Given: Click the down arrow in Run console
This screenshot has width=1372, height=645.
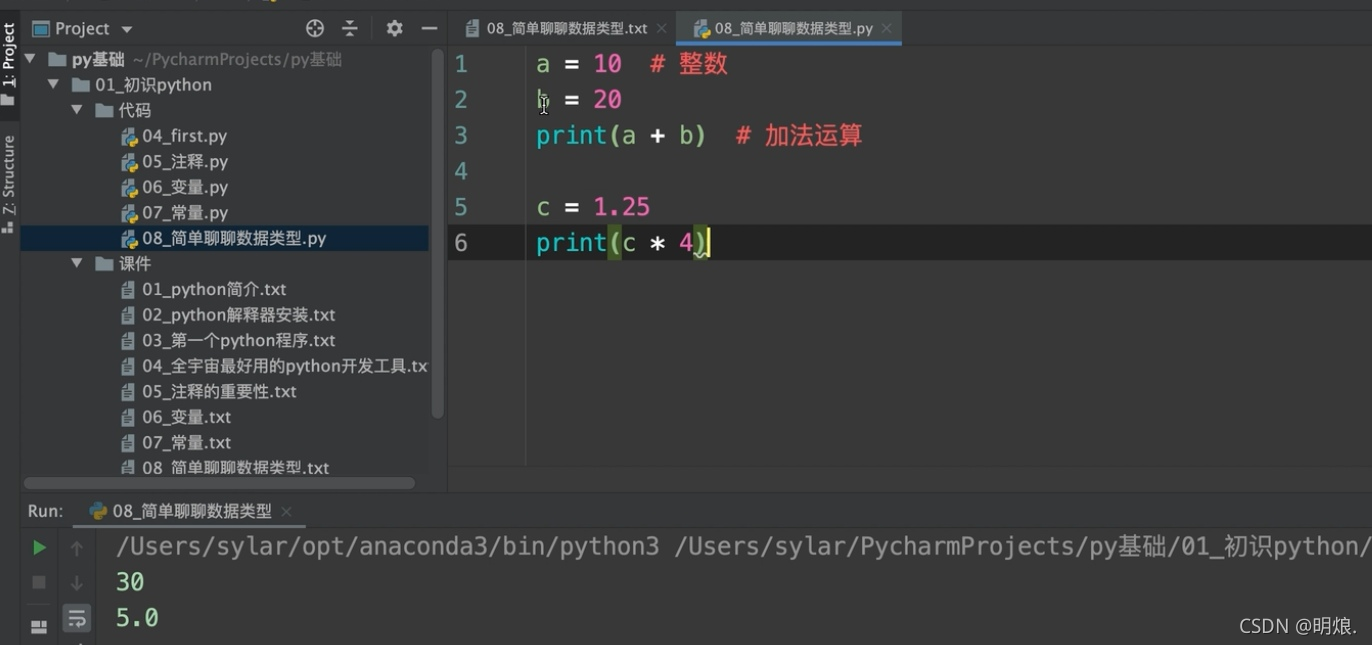Looking at the screenshot, I should point(77,582).
